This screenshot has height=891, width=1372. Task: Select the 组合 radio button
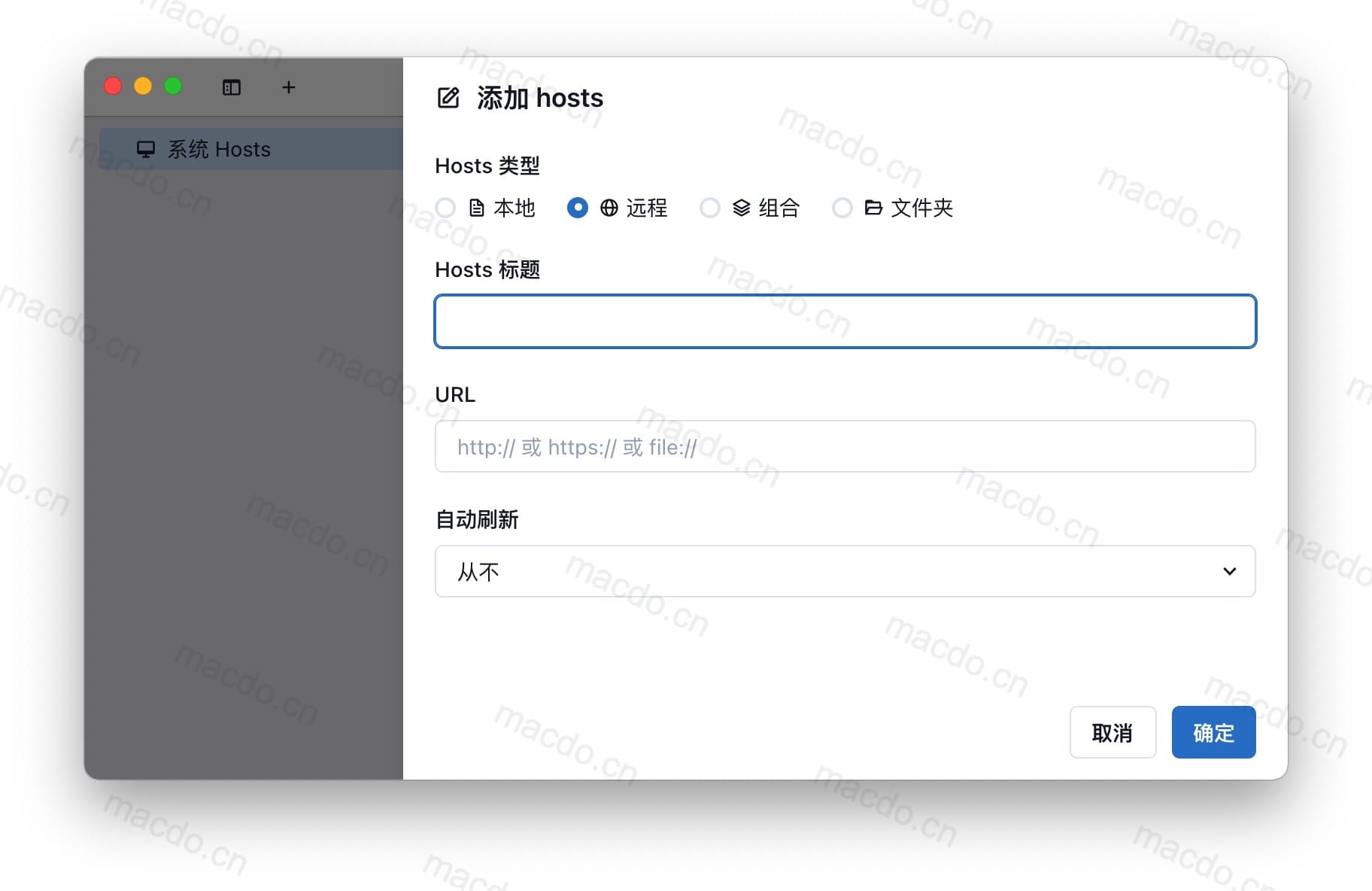pos(710,208)
